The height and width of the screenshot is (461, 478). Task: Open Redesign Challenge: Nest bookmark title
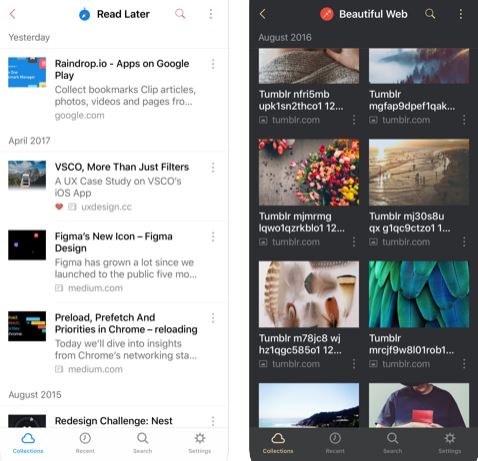click(x=114, y=421)
